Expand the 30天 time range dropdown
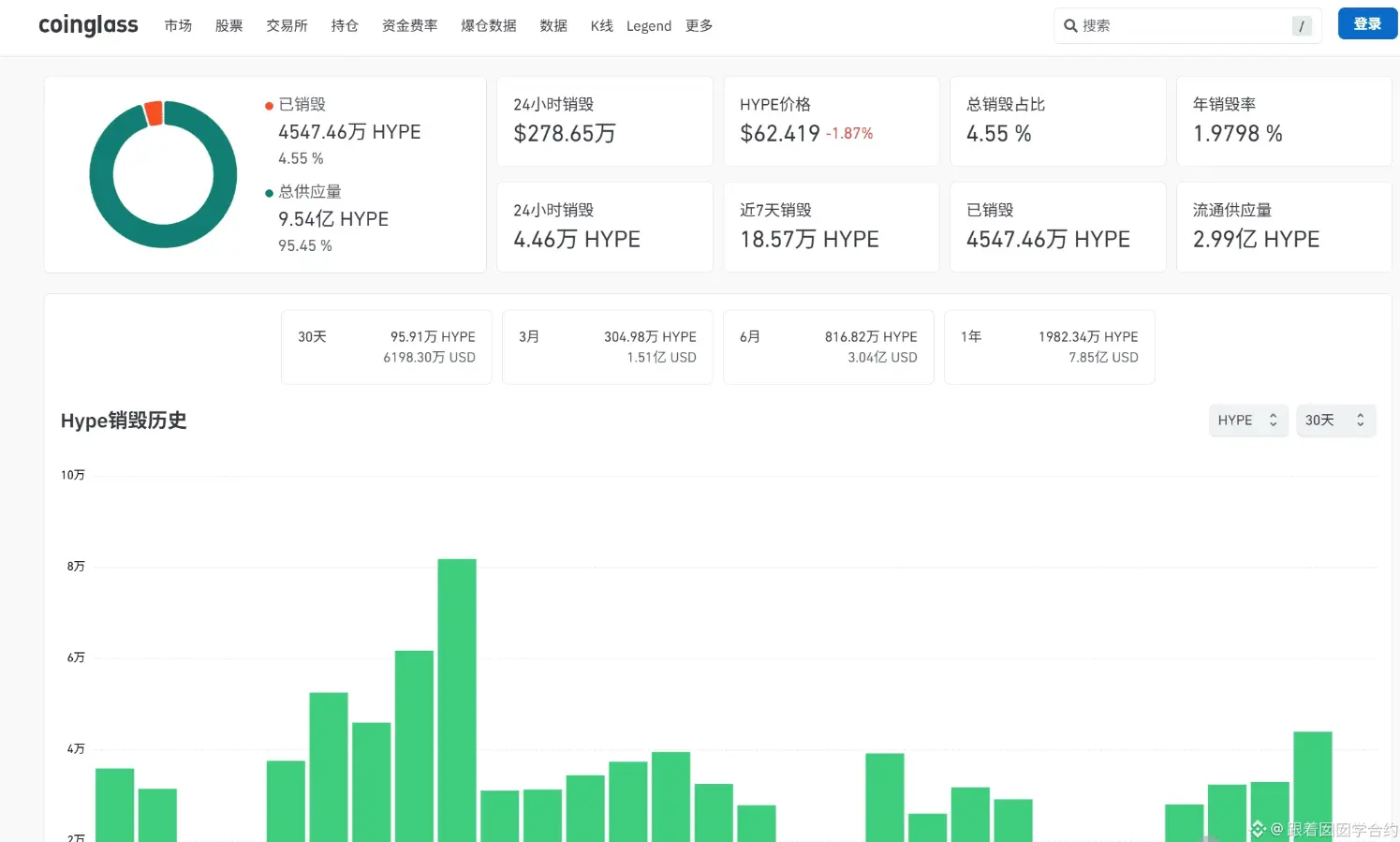This screenshot has height=842, width=1400. pyautogui.click(x=1335, y=421)
